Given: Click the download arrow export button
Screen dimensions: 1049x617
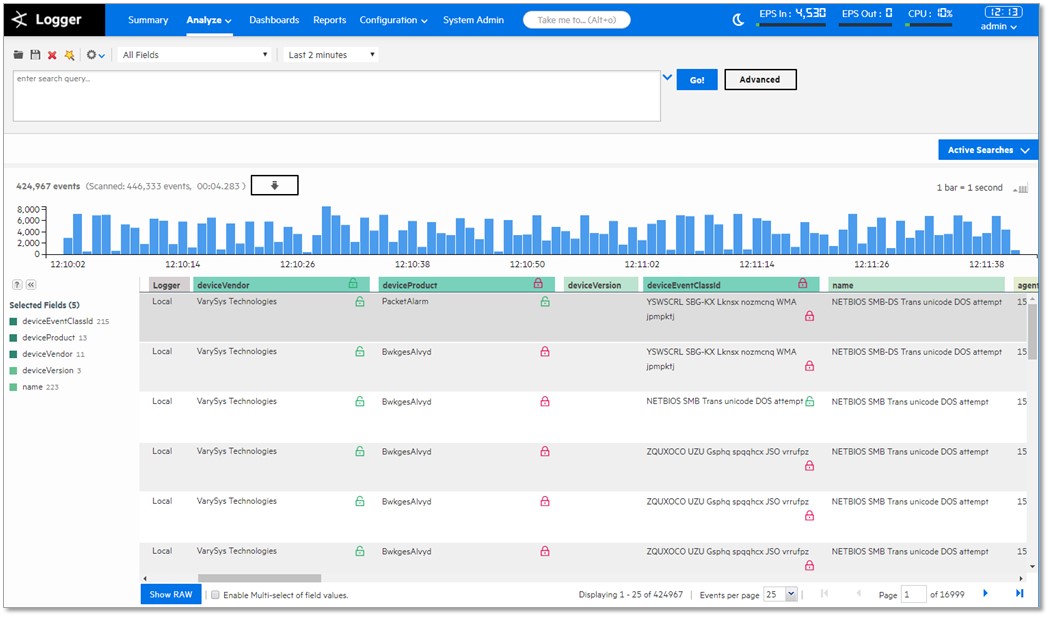Looking at the screenshot, I should click(274, 186).
